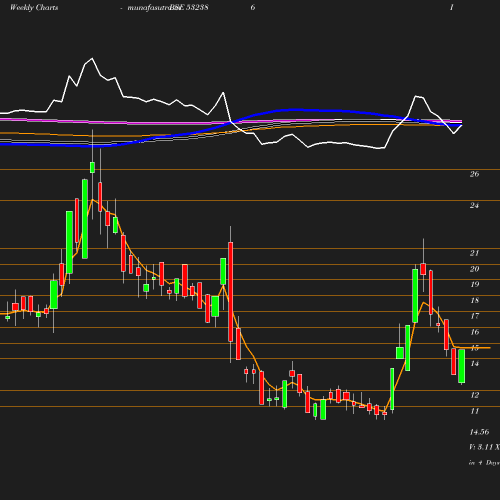Click the '16' price axis label
500x500 pixels.
(474, 332)
